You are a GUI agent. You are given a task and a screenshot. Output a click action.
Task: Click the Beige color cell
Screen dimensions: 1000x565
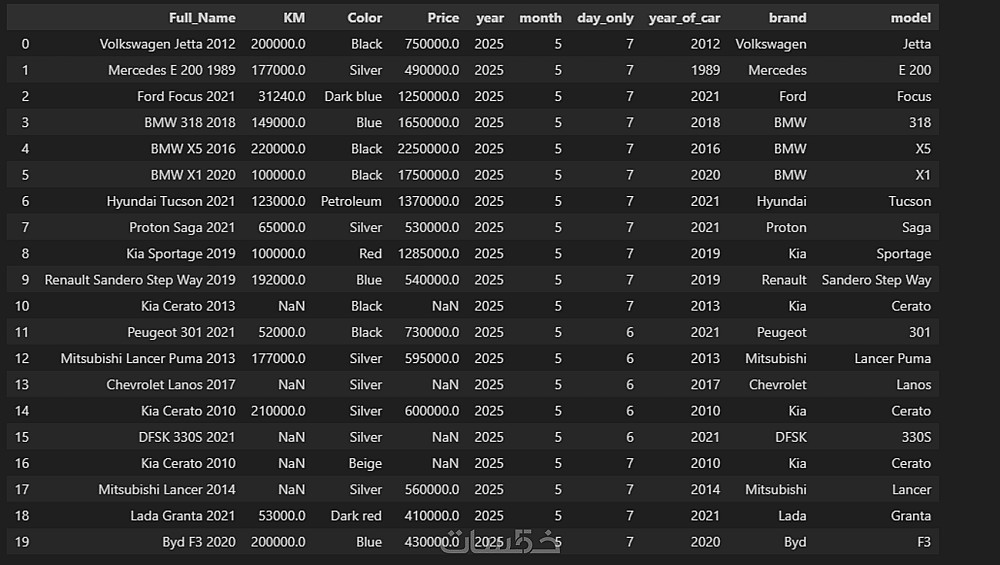(365, 463)
